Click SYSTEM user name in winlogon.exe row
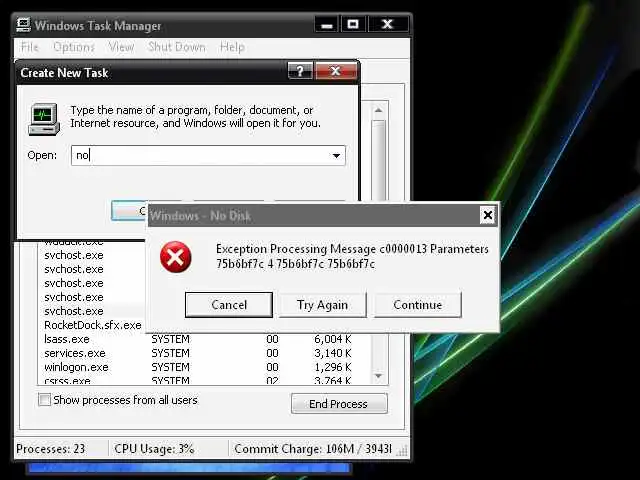640x480 pixels. click(170, 367)
